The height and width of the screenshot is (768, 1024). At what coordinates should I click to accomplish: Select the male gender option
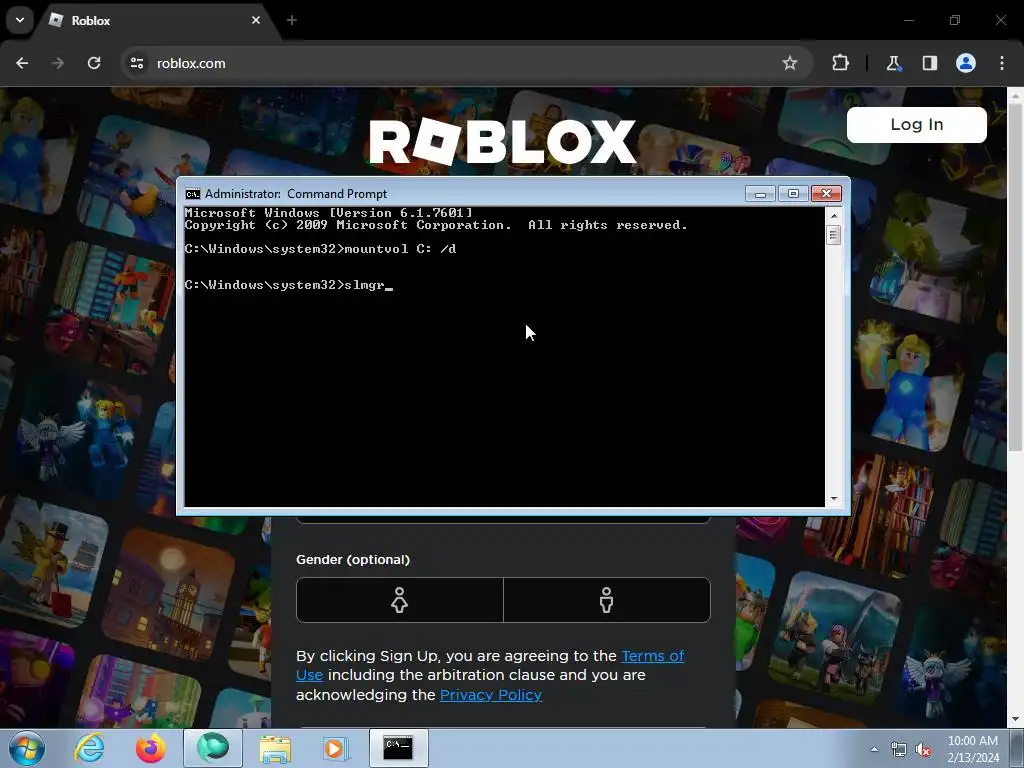[x=607, y=600]
